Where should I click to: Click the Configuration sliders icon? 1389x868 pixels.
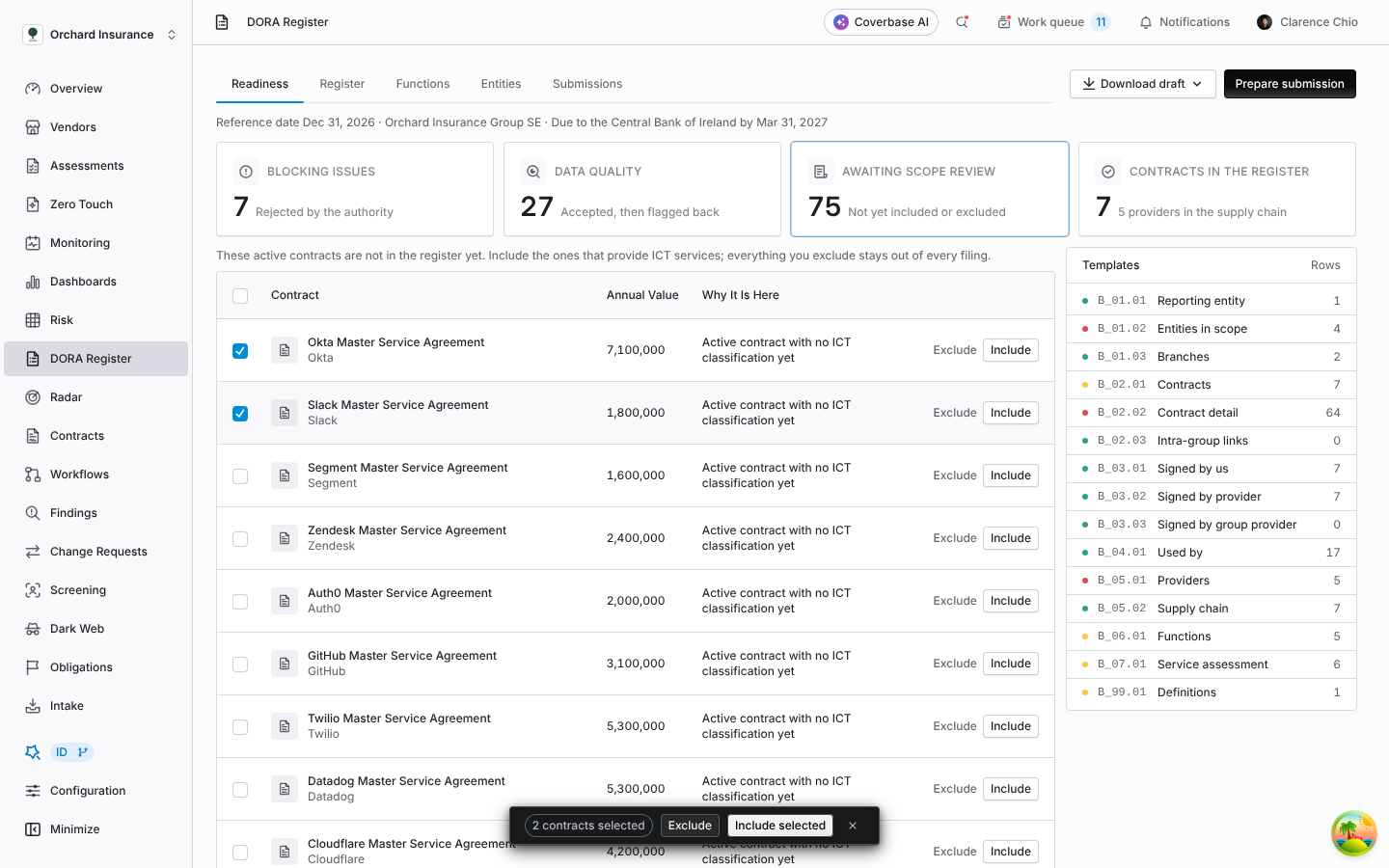pos(33,791)
